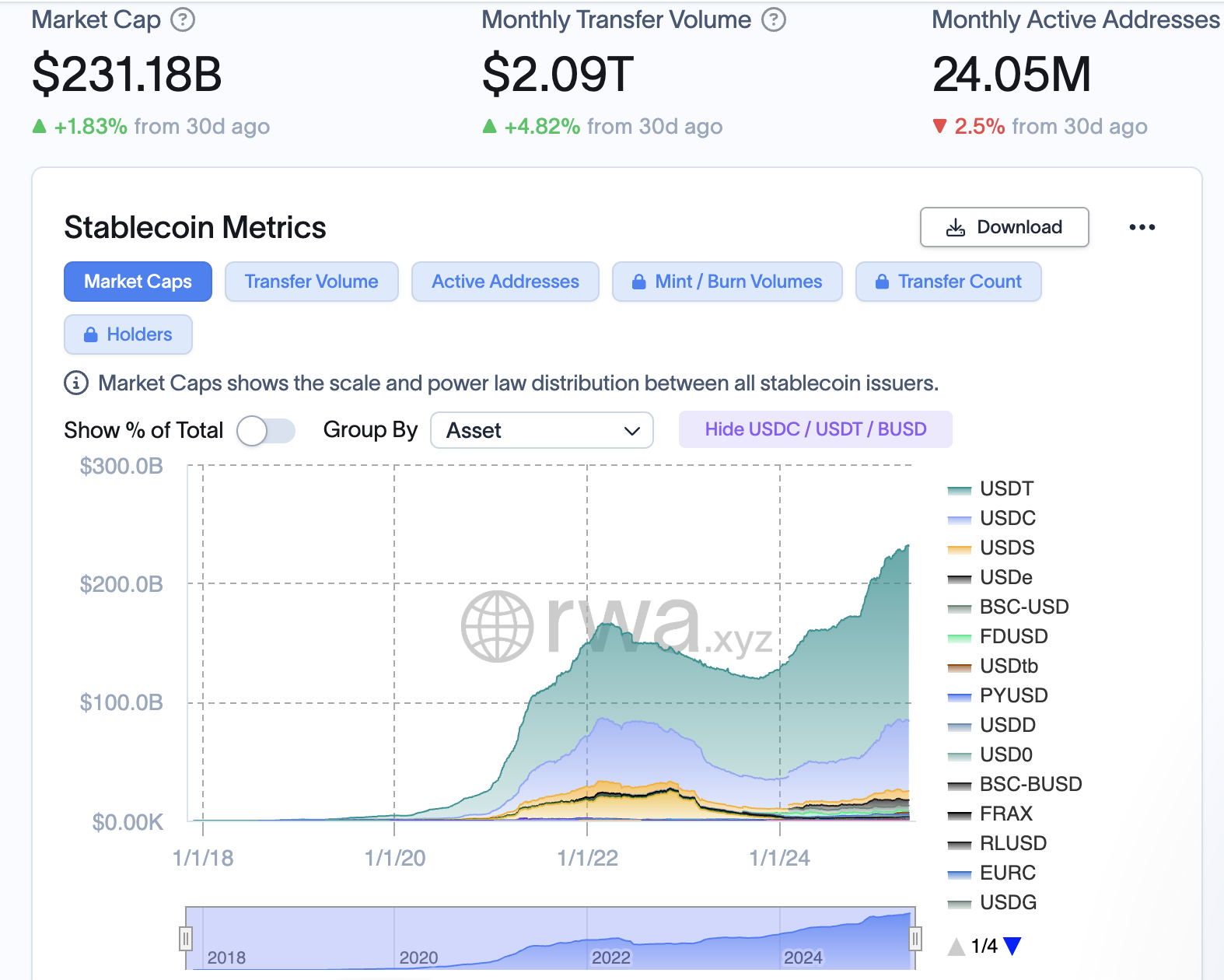Click the right handle of the range slider
This screenshot has width=1224, height=980.
point(915,939)
